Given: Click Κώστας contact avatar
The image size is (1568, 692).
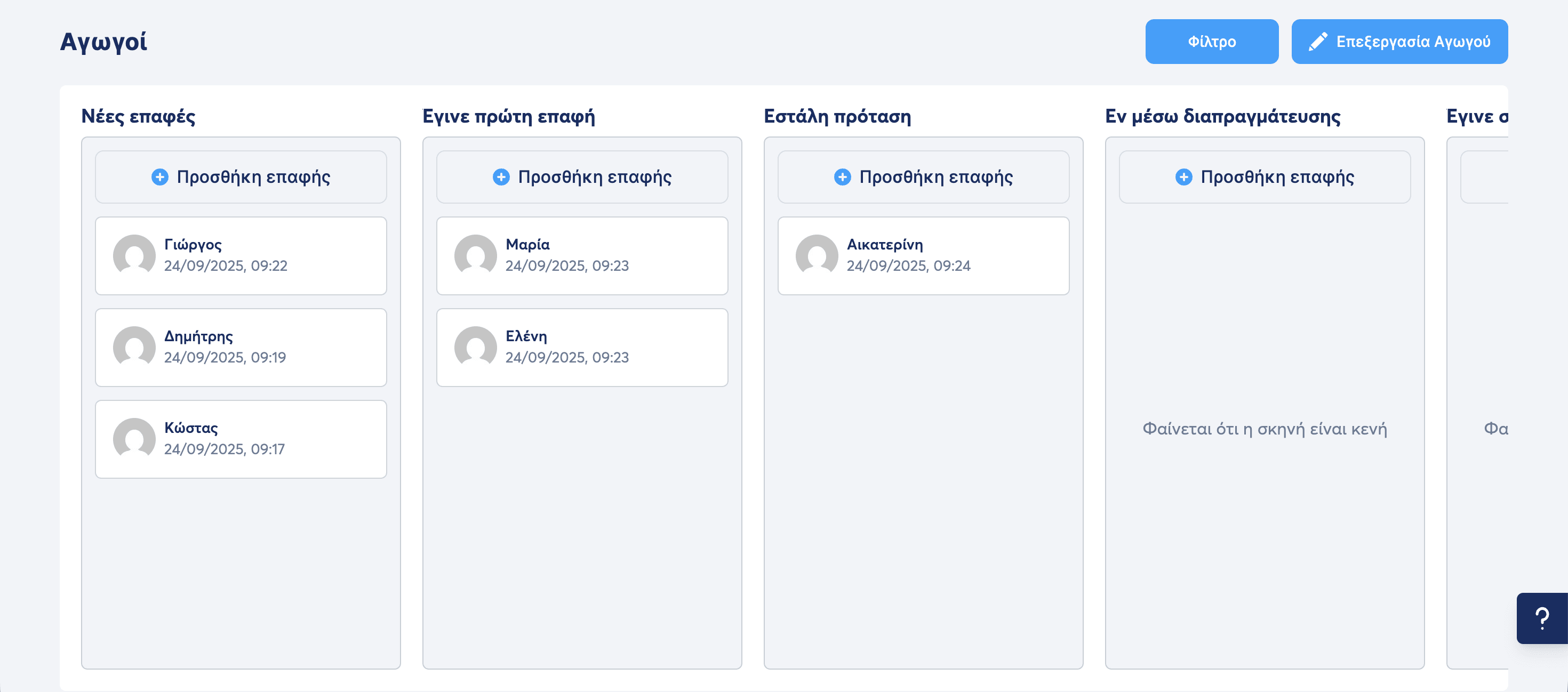Looking at the screenshot, I should (x=134, y=439).
